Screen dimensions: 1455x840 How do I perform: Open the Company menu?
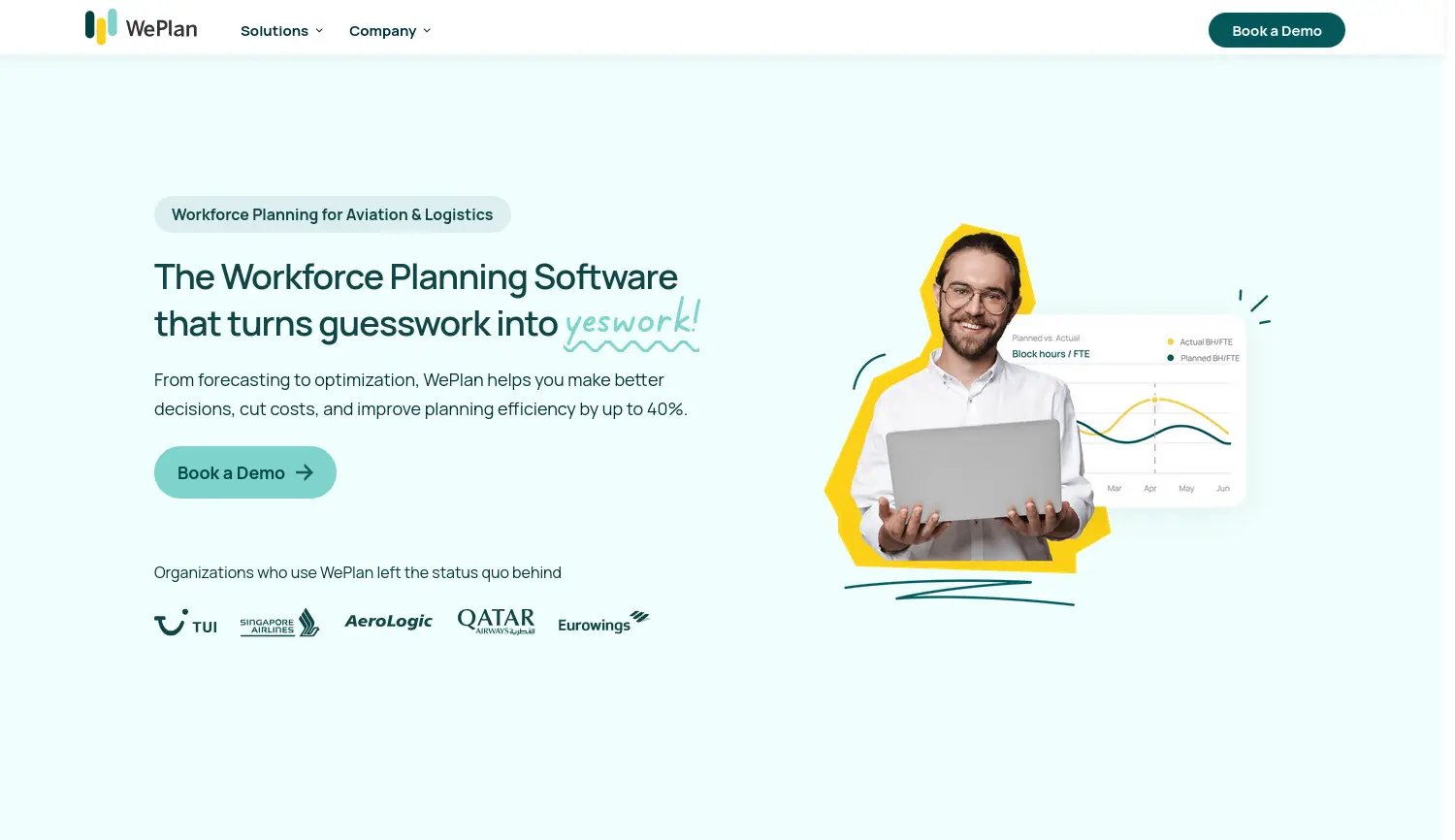pos(382,31)
